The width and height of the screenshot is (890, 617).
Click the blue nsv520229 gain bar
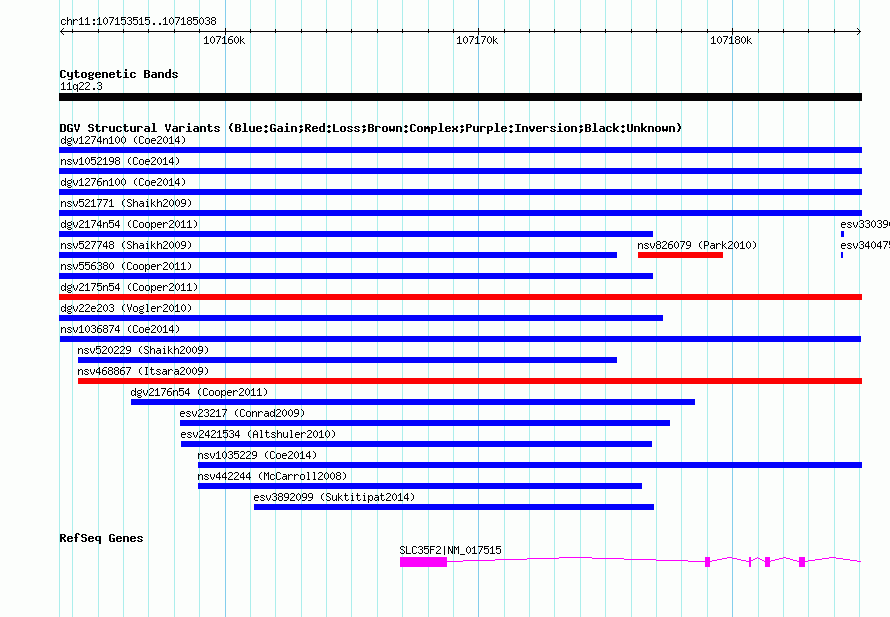click(347, 360)
